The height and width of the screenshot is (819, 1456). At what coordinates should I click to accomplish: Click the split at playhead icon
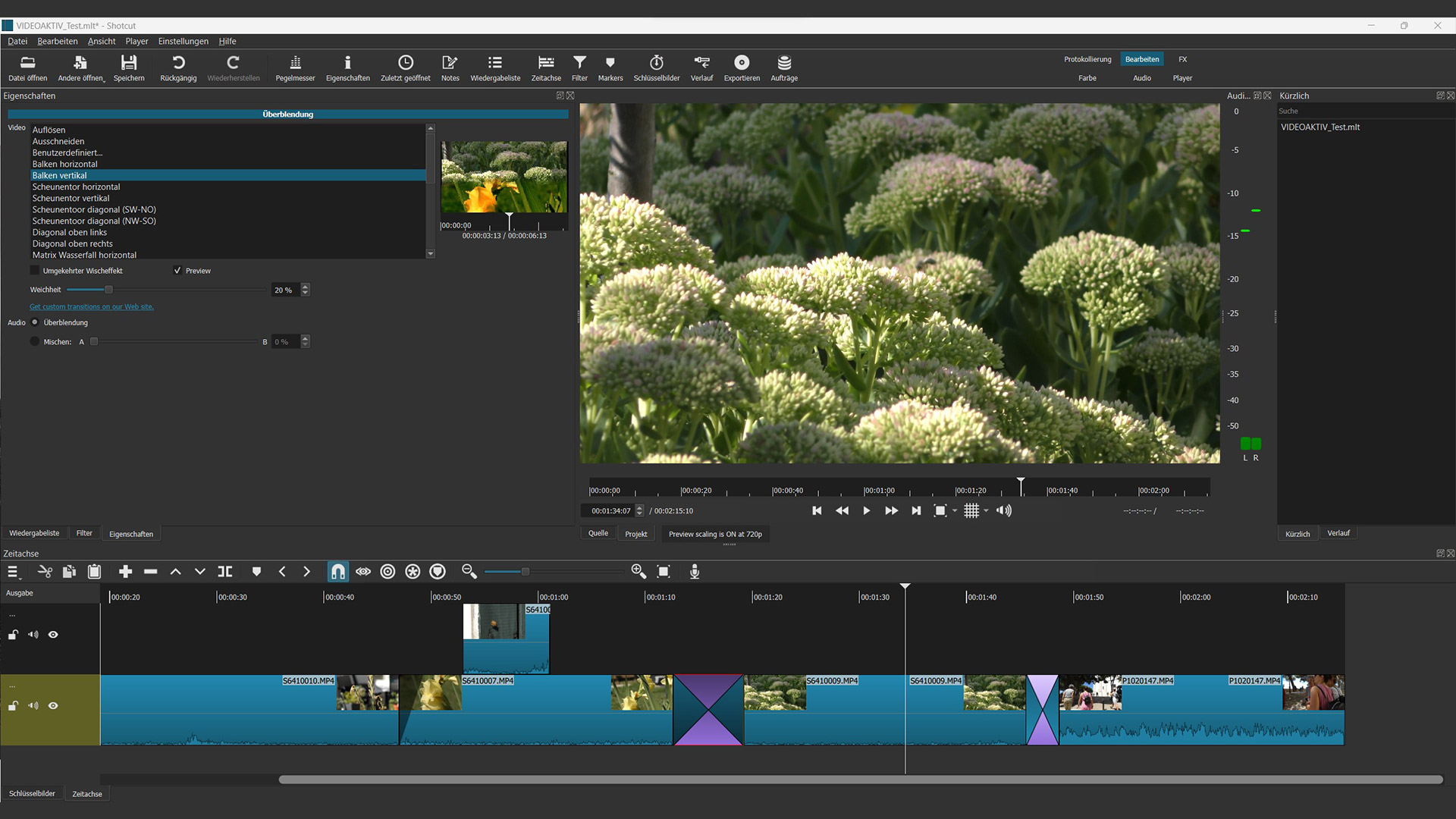225,572
